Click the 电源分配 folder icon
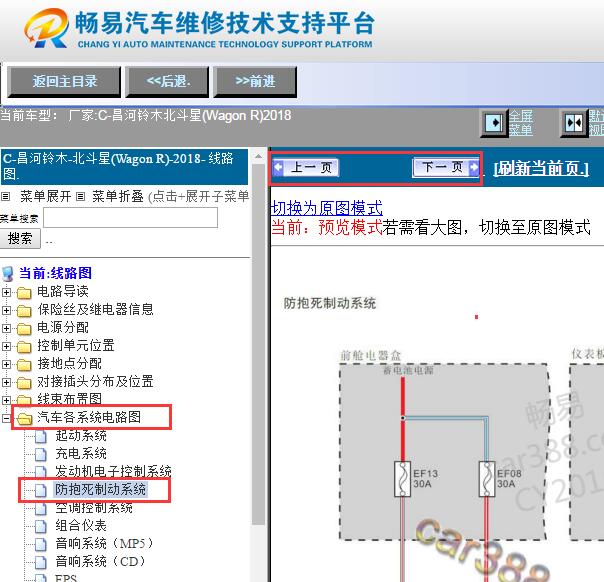The image size is (604, 582). (24, 329)
